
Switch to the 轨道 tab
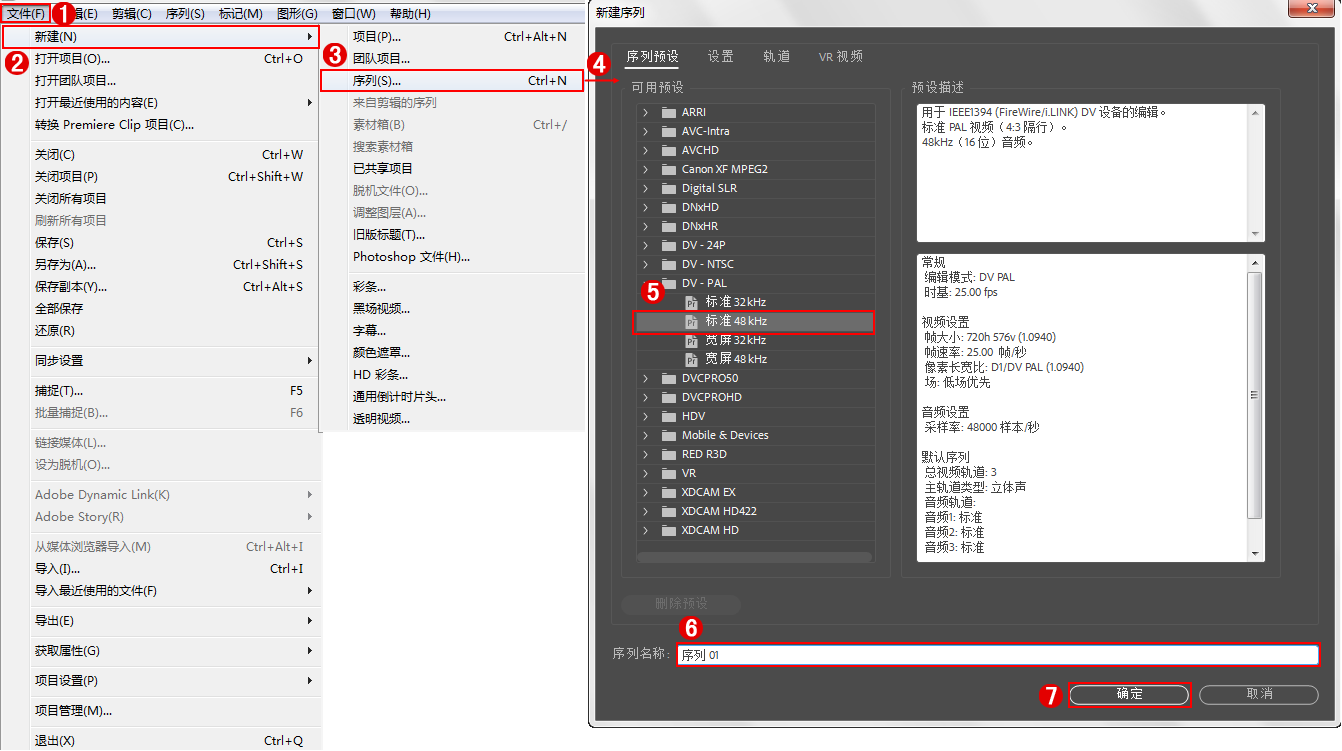(x=776, y=56)
